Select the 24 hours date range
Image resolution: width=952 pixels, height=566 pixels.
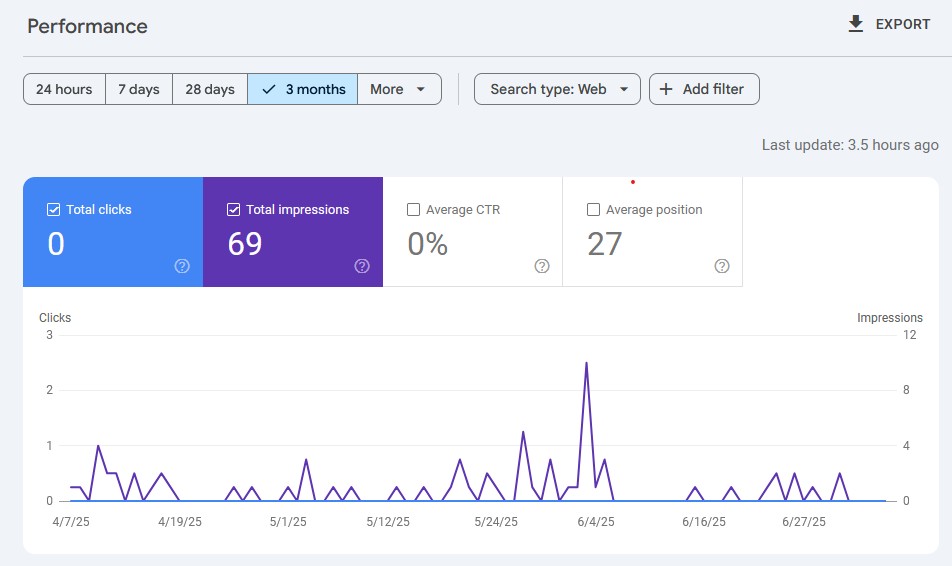(64, 89)
